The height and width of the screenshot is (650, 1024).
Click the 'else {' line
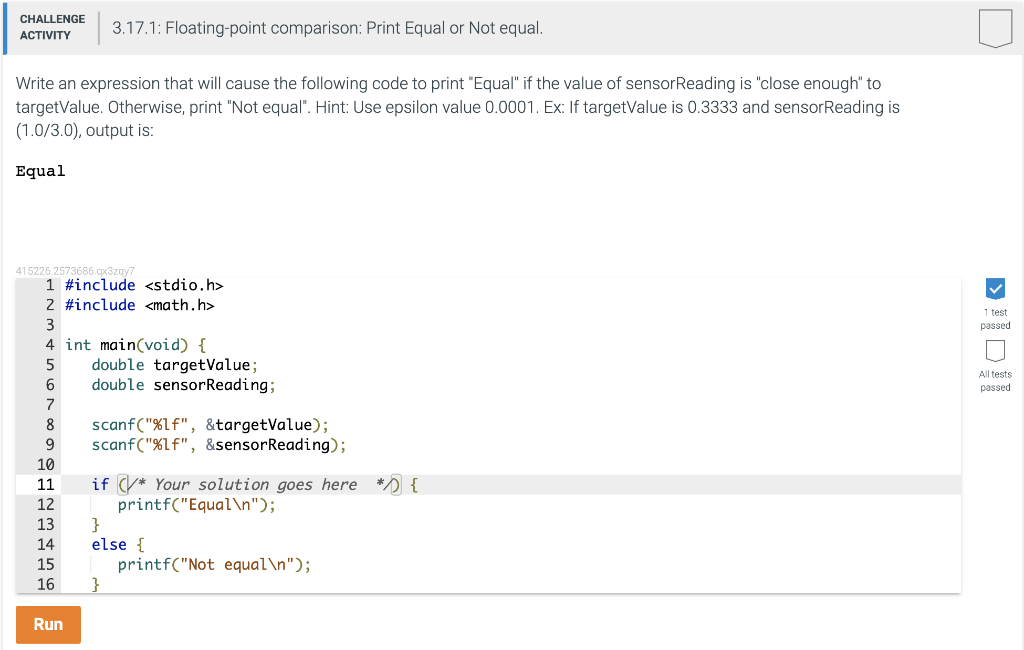coord(118,545)
